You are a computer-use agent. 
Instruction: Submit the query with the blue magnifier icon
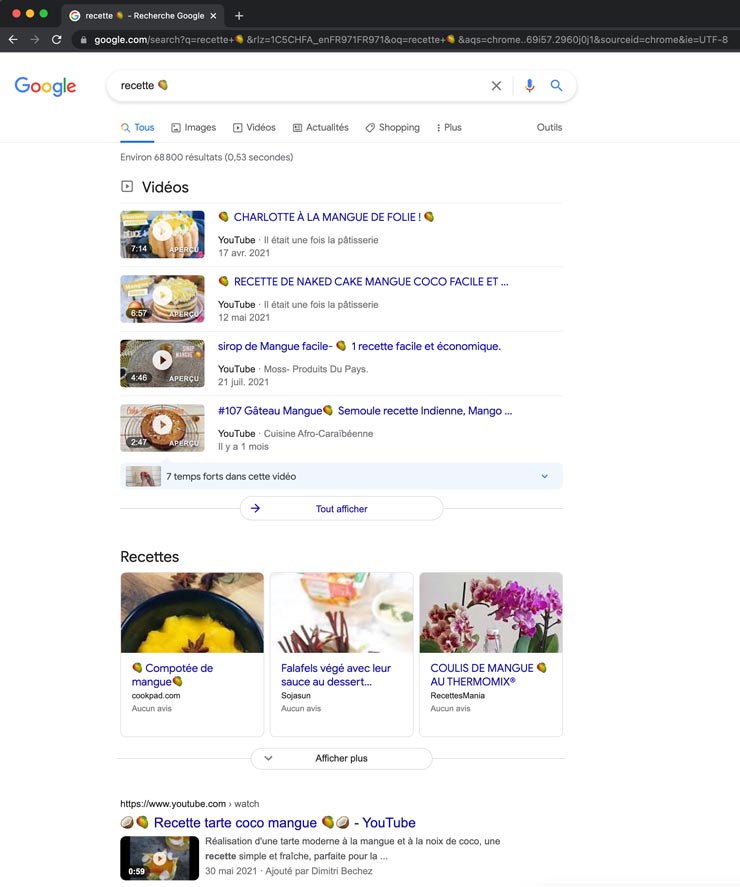coord(556,85)
